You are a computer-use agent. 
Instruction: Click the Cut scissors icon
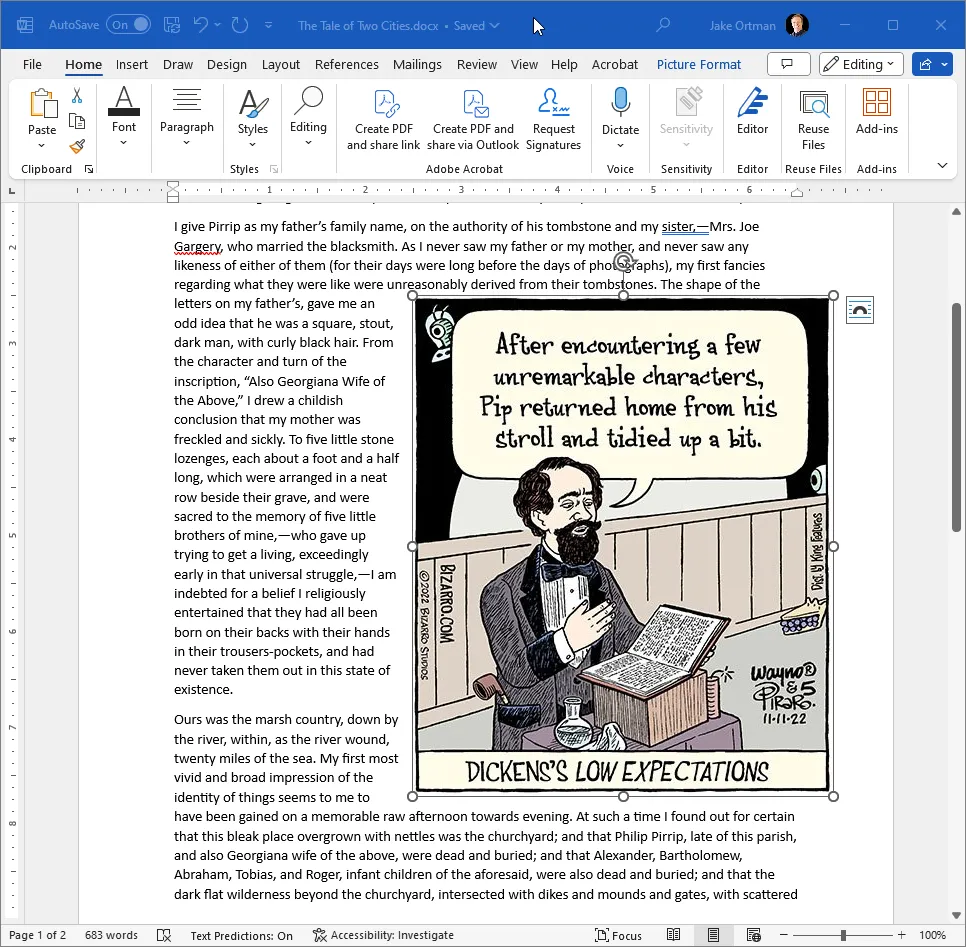point(77,96)
